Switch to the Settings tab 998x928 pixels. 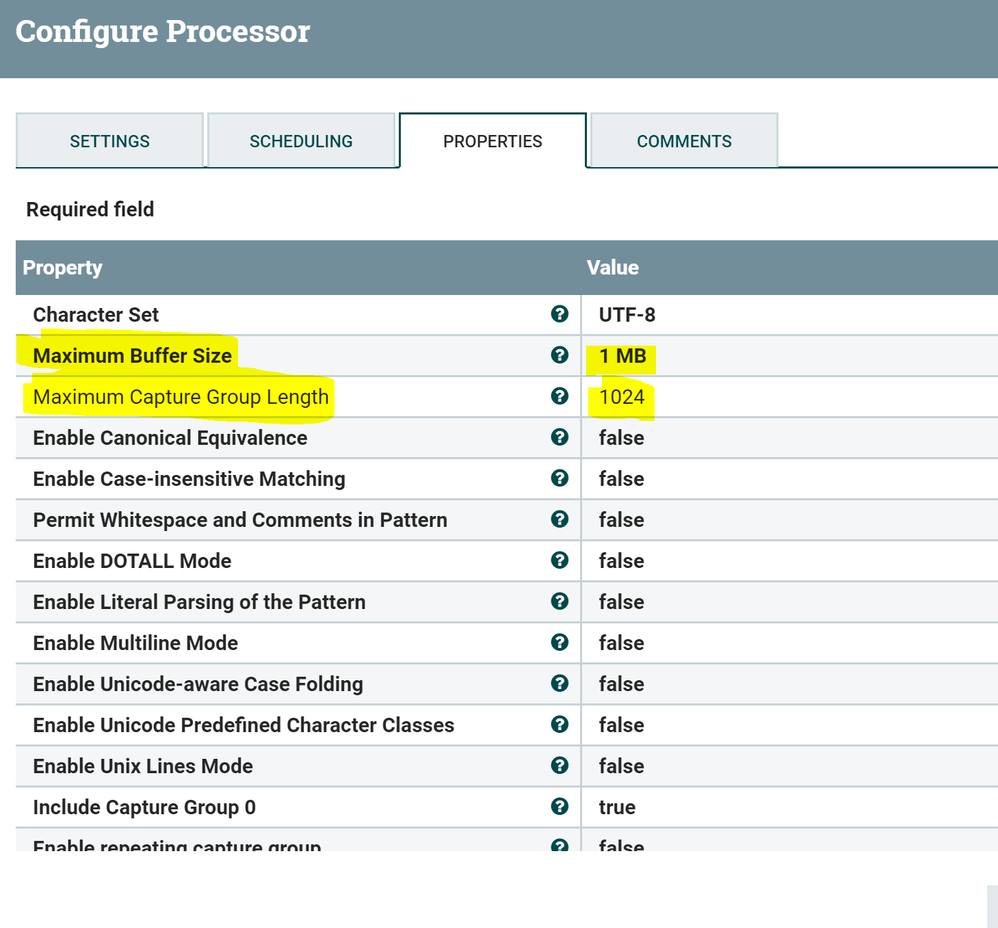(x=110, y=141)
